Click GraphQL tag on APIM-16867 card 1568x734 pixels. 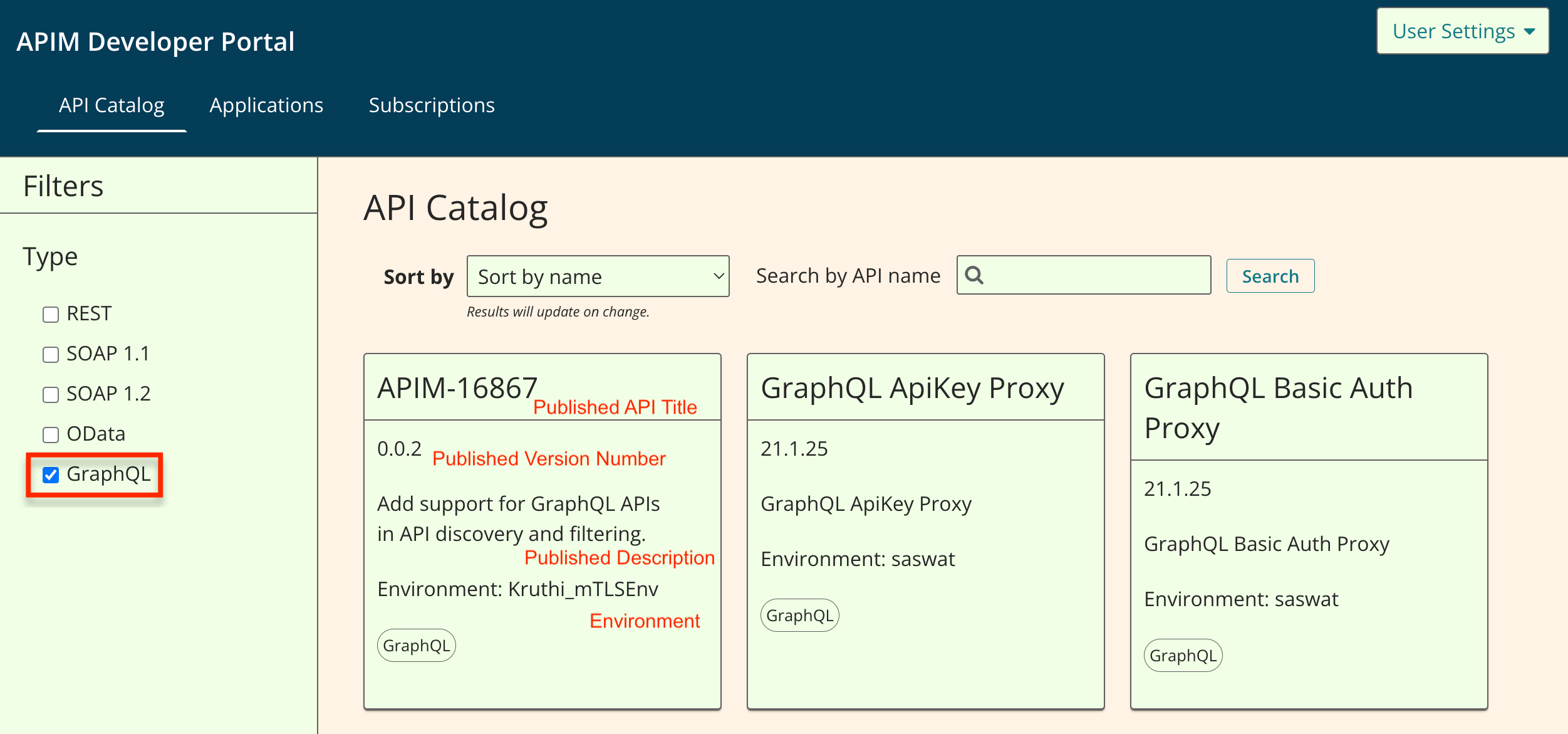click(x=416, y=645)
